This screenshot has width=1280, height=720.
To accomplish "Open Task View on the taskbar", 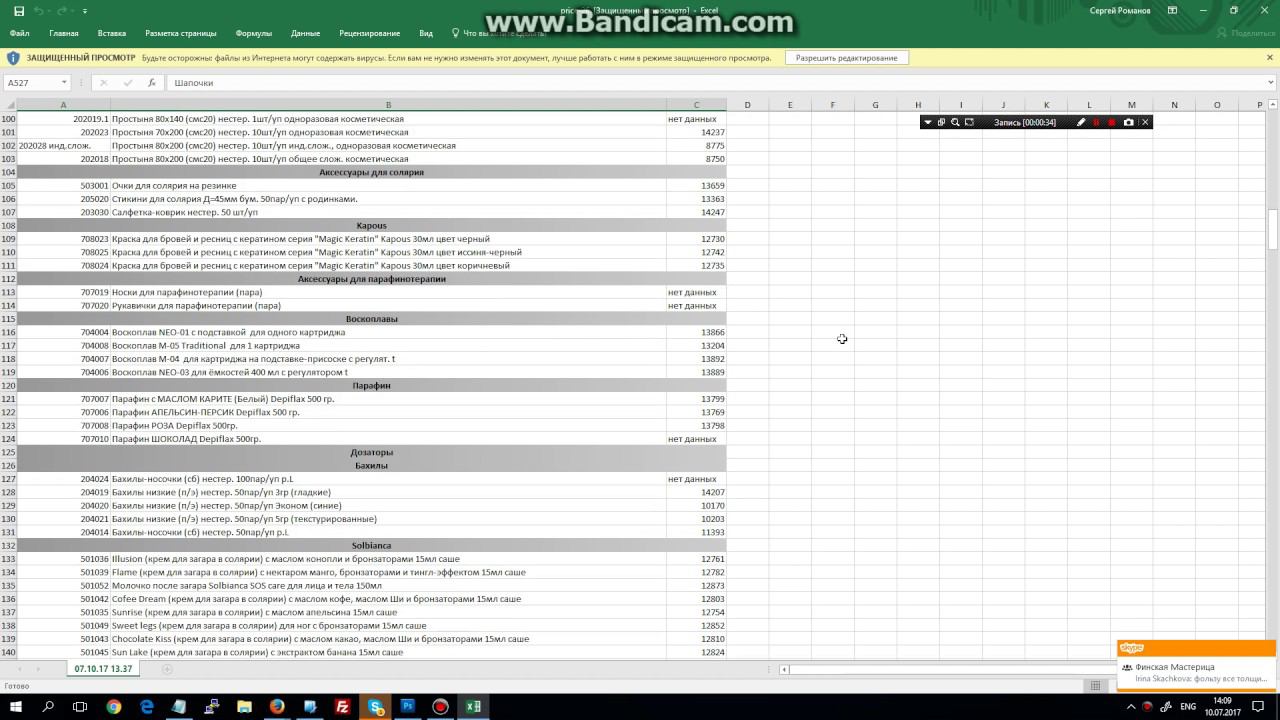I will pyautogui.click(x=80, y=707).
